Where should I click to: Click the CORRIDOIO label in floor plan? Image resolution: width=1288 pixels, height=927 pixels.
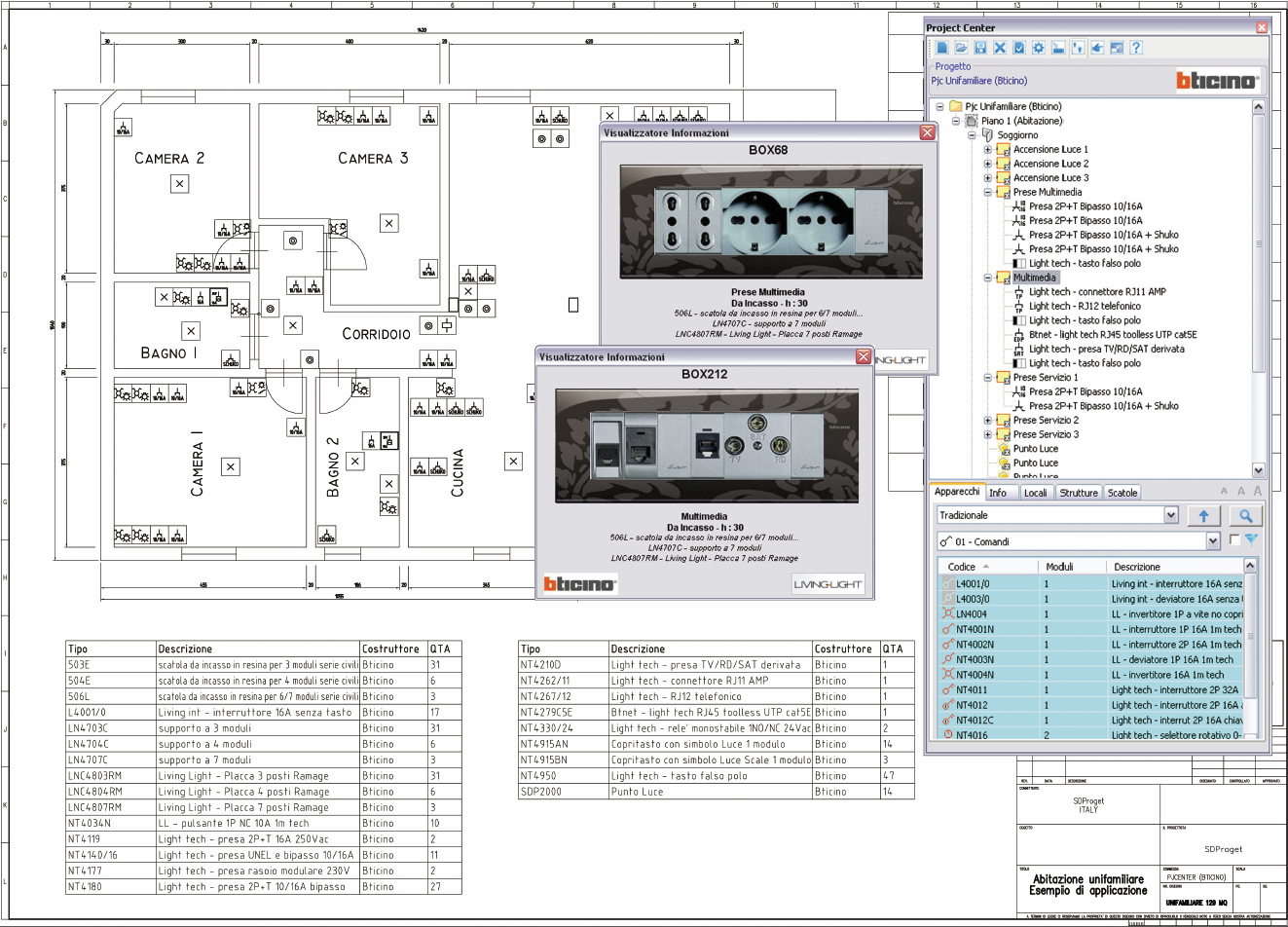[376, 334]
